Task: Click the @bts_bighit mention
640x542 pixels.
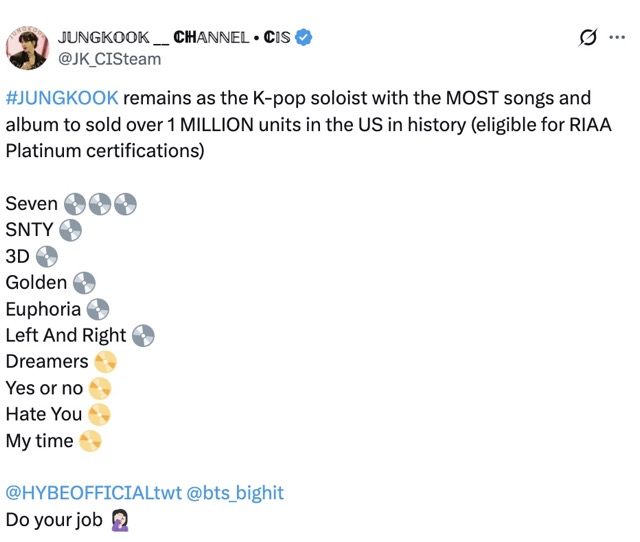Action: pos(237,493)
